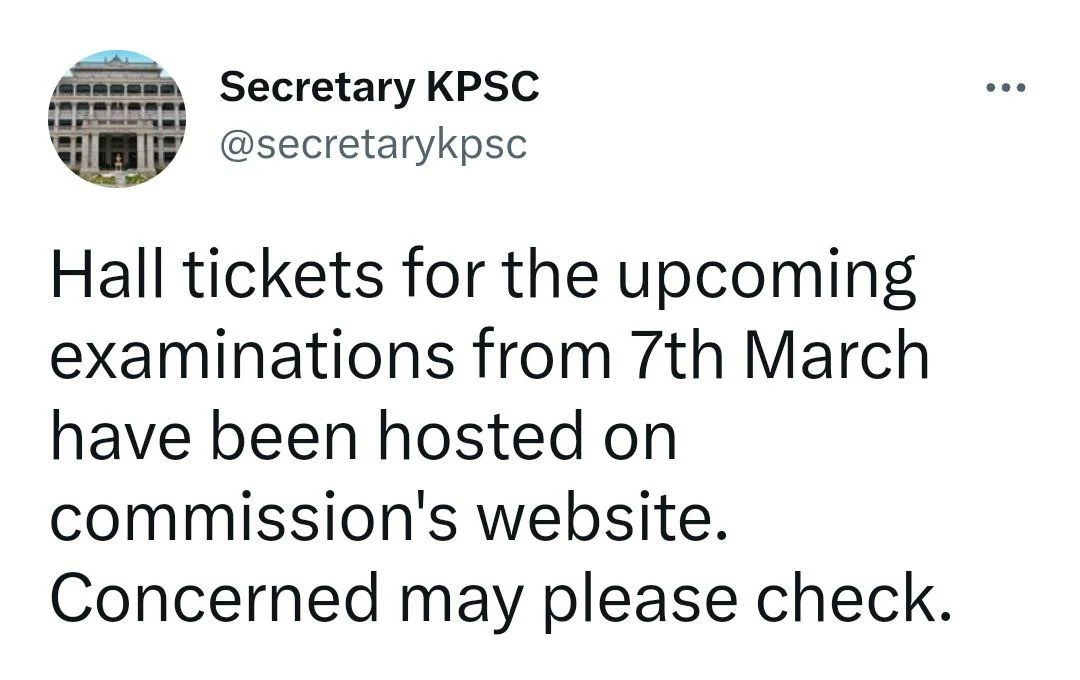1080x680 pixels.
Task: Open the Secretary KPSC display name link
Action: pos(379,88)
